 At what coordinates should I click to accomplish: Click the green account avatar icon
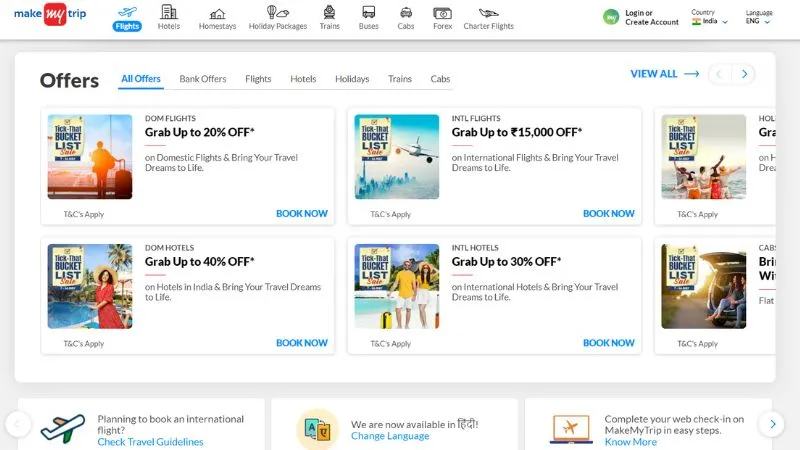click(x=611, y=17)
